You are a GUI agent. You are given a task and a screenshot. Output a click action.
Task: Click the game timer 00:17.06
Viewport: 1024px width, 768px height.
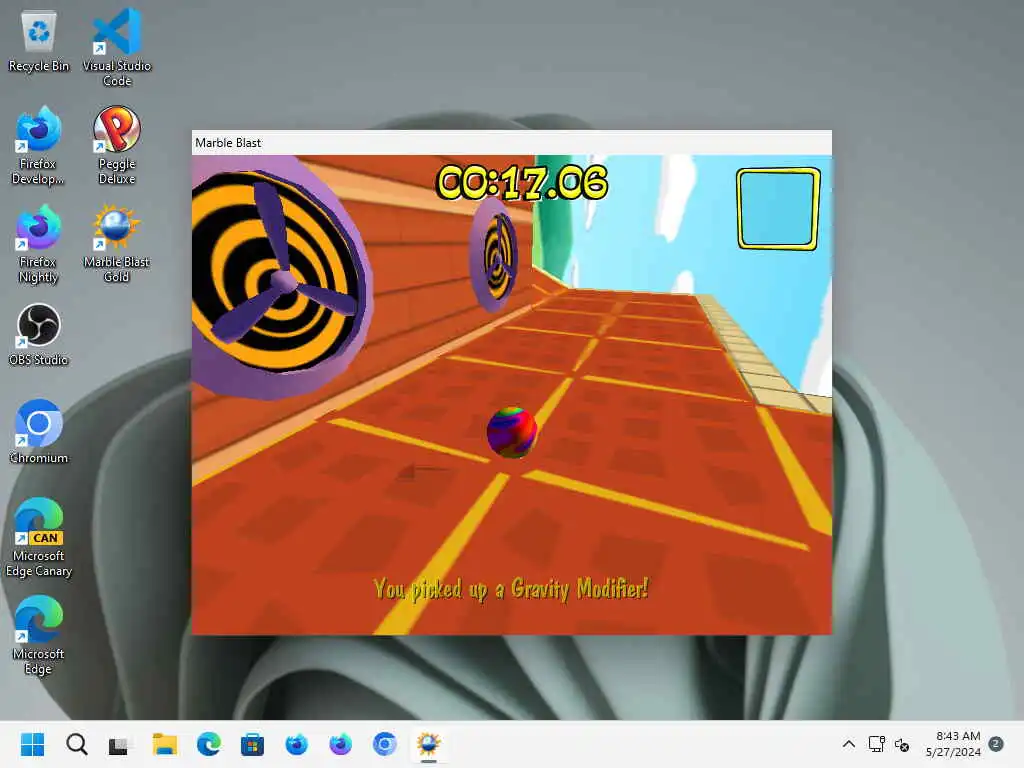522,182
